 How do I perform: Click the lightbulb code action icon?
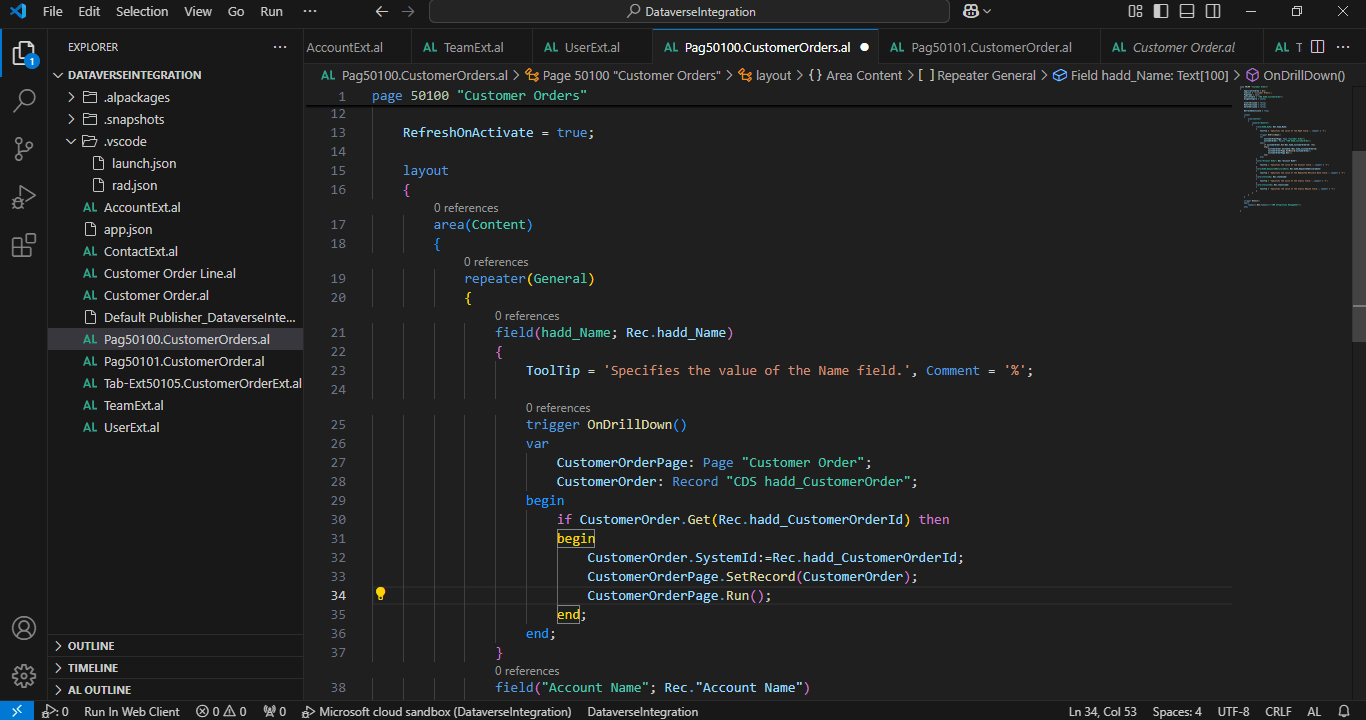point(380,594)
